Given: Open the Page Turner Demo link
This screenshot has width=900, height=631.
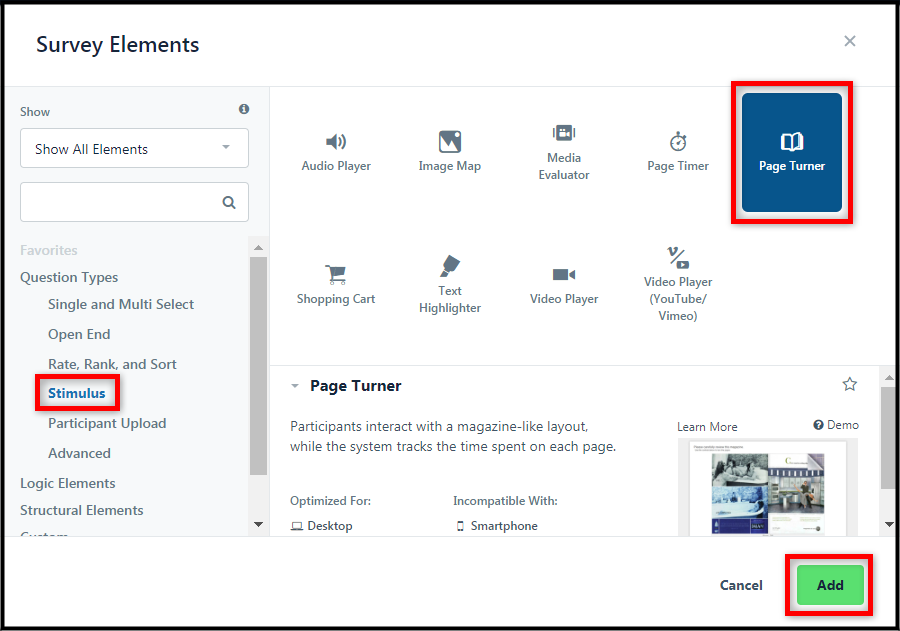Looking at the screenshot, I should [836, 425].
